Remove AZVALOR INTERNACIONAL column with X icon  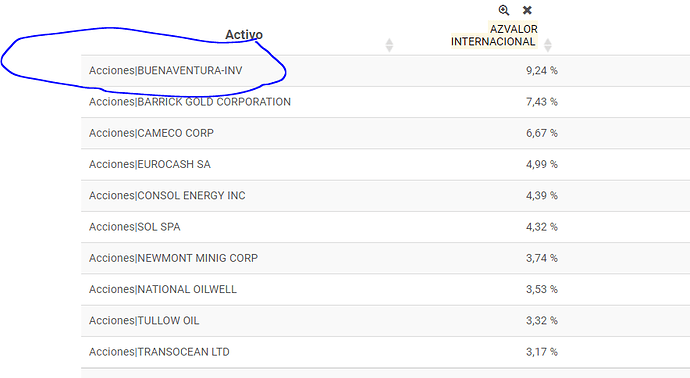tap(527, 10)
